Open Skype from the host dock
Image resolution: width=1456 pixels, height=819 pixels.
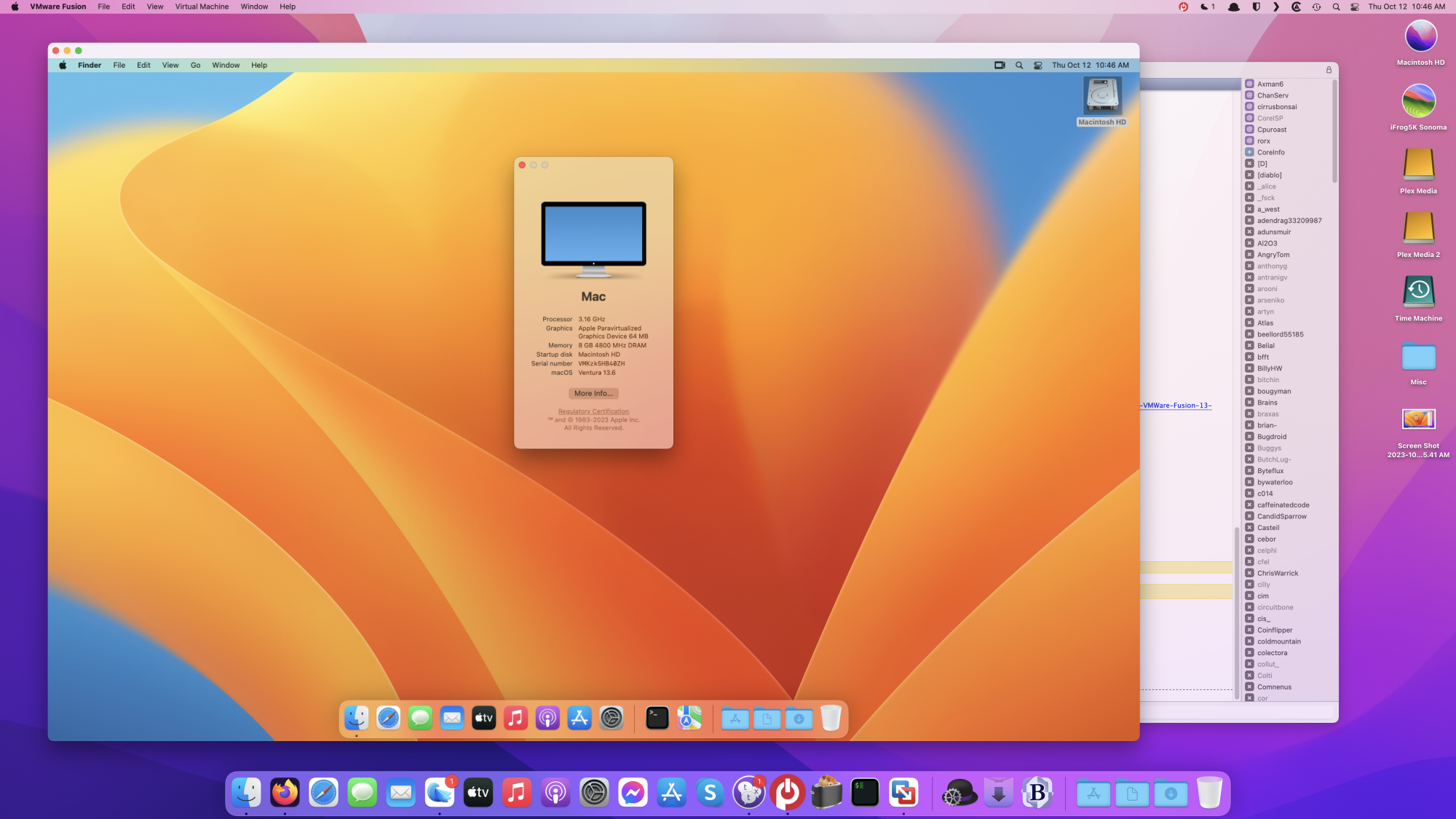710,793
